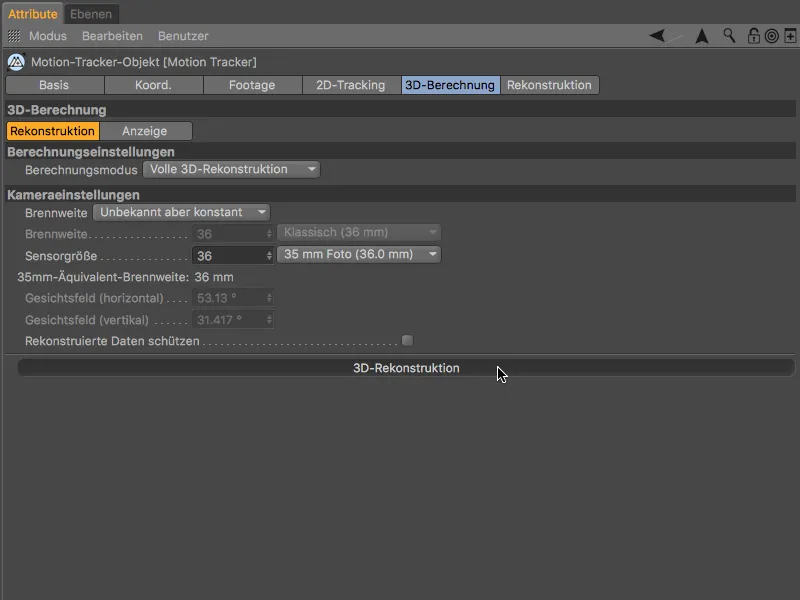Click the Berechnungsmodus label
The width and height of the screenshot is (800, 600).
pyautogui.click(x=81, y=170)
